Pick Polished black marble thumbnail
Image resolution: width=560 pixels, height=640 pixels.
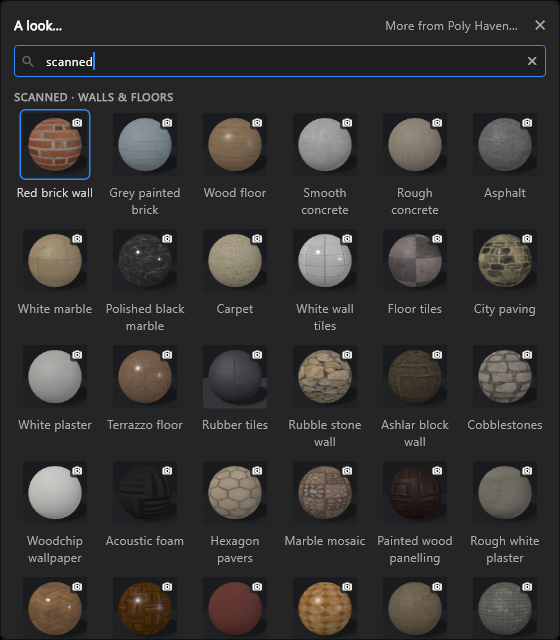point(145,260)
